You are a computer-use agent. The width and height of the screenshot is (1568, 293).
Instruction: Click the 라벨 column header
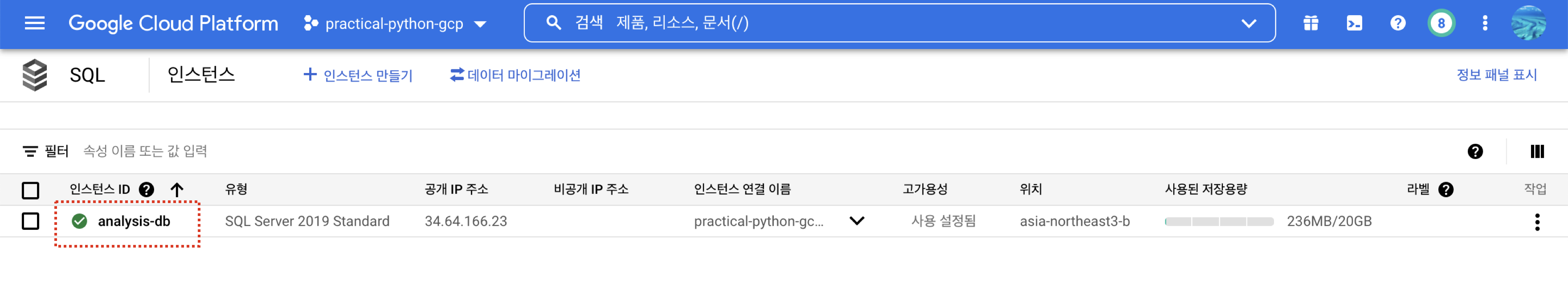point(1417,189)
